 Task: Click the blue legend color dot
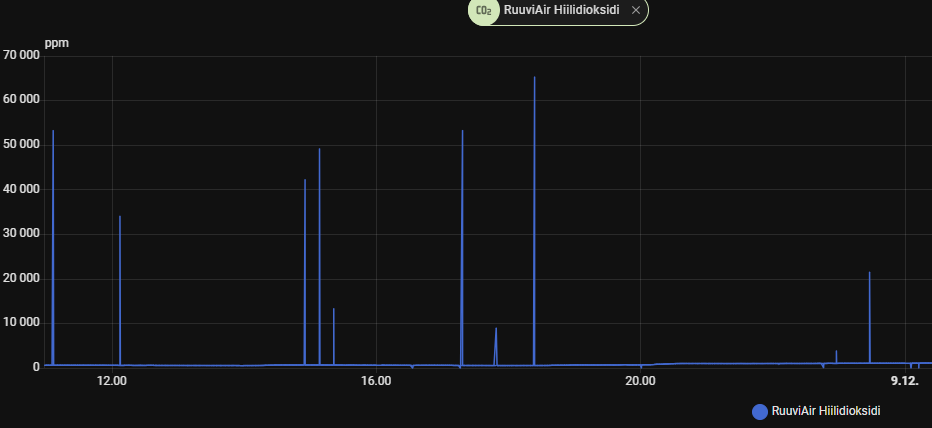759,411
